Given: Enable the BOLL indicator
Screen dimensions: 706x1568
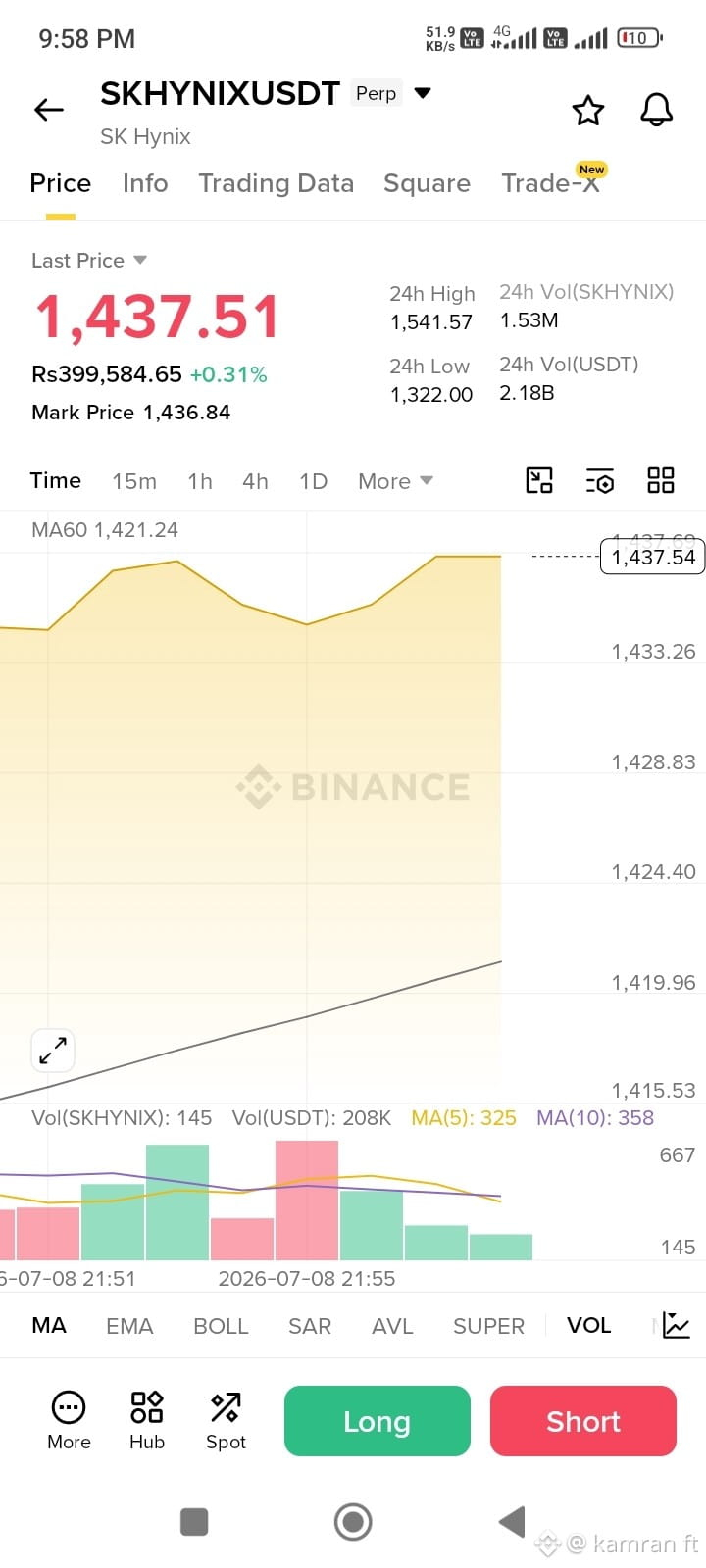Looking at the screenshot, I should [221, 1326].
